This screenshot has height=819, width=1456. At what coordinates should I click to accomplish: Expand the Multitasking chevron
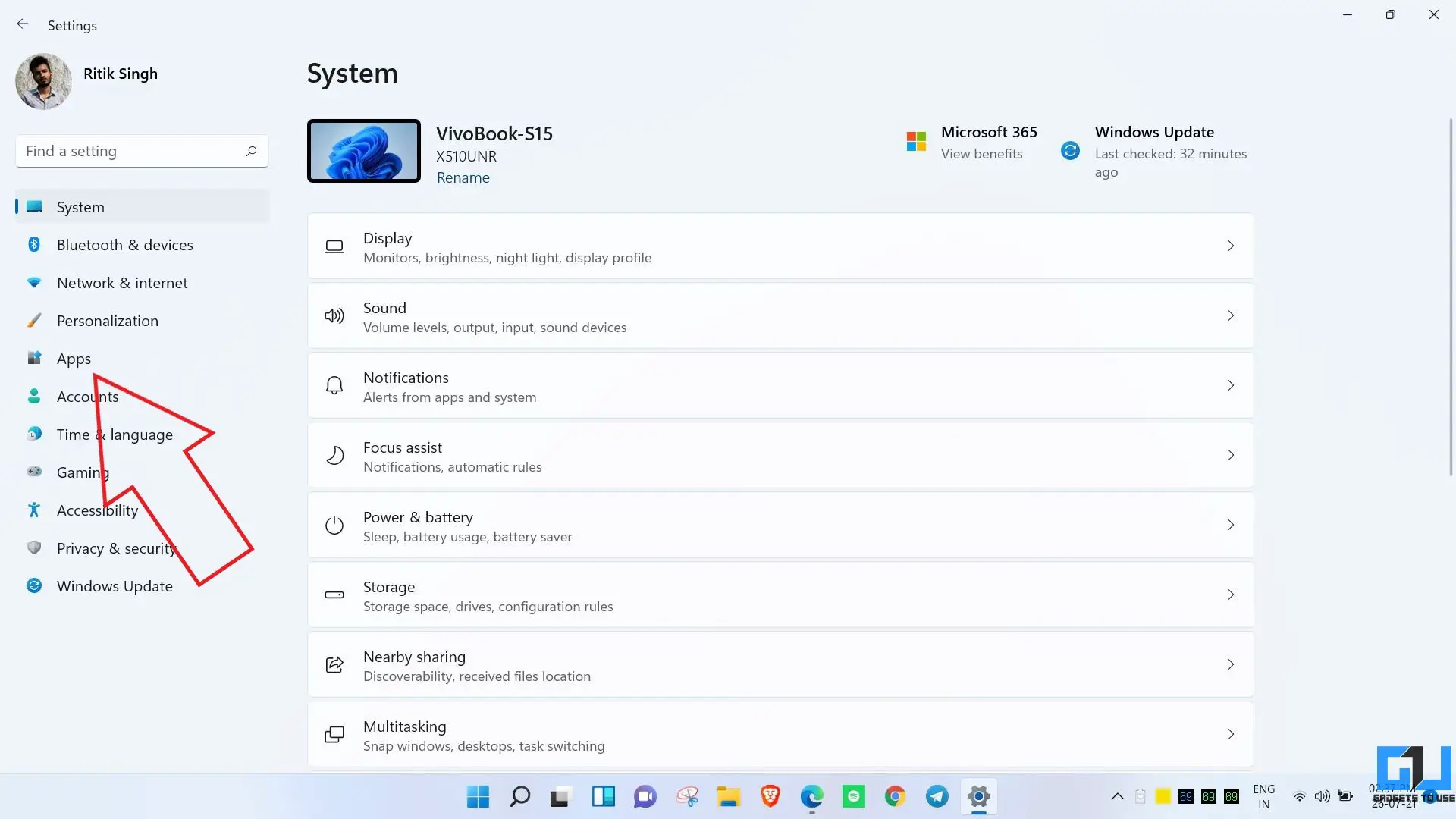click(x=1231, y=735)
